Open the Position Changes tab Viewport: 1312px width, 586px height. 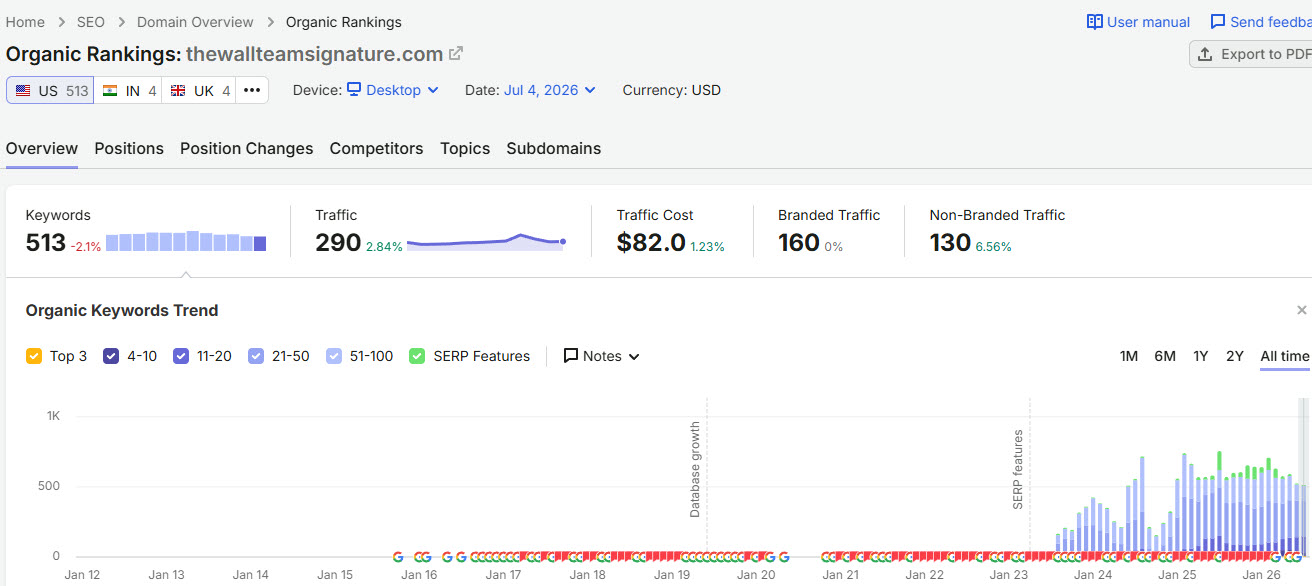[247, 148]
